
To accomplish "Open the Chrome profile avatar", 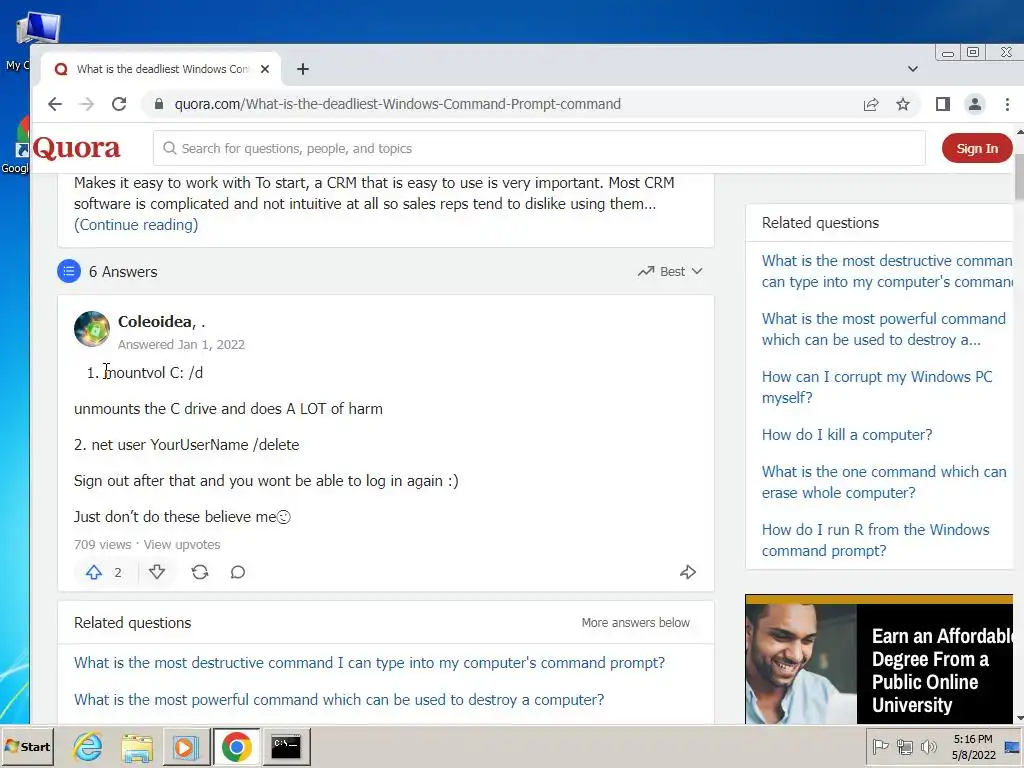I will click(974, 104).
